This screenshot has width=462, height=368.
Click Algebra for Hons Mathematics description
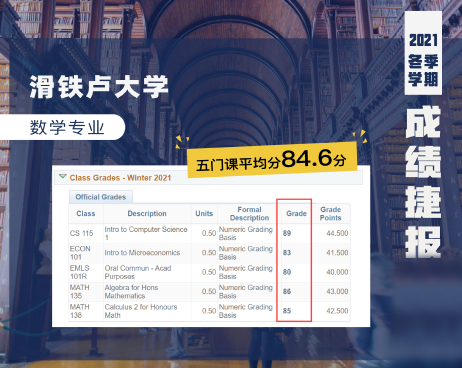(131, 291)
